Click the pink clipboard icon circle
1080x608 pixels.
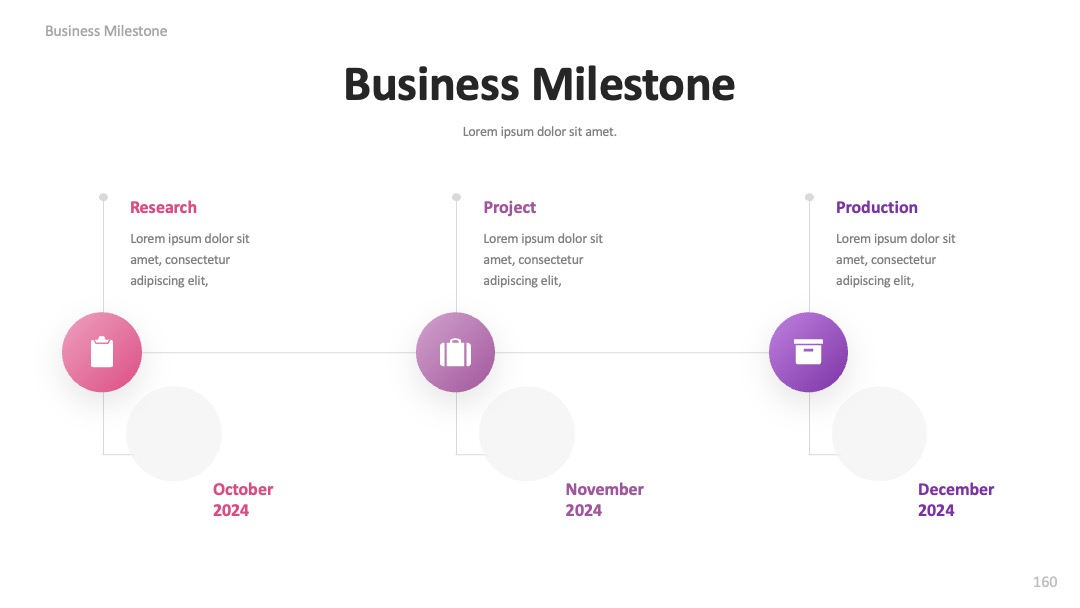pyautogui.click(x=102, y=352)
